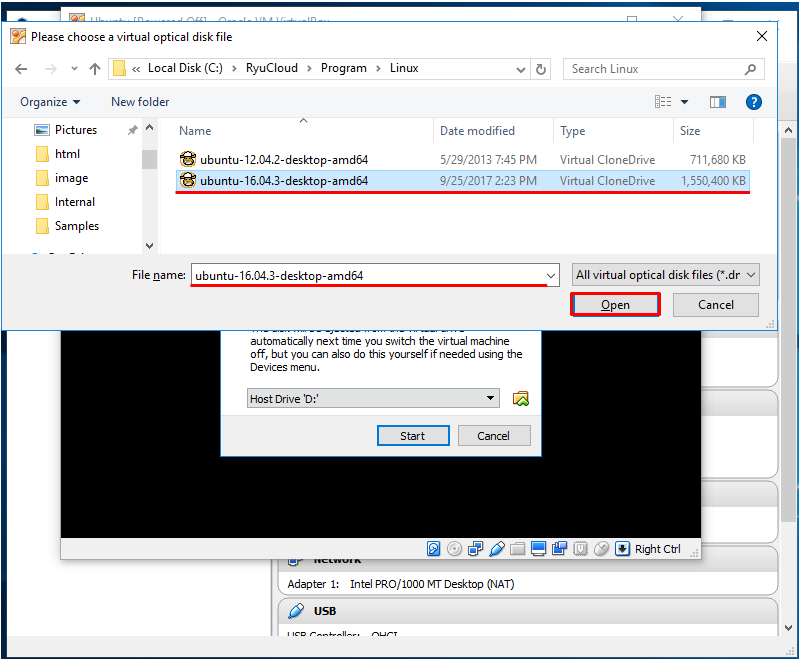
Task: Expand the File name combo box dropdown
Action: (x=551, y=276)
